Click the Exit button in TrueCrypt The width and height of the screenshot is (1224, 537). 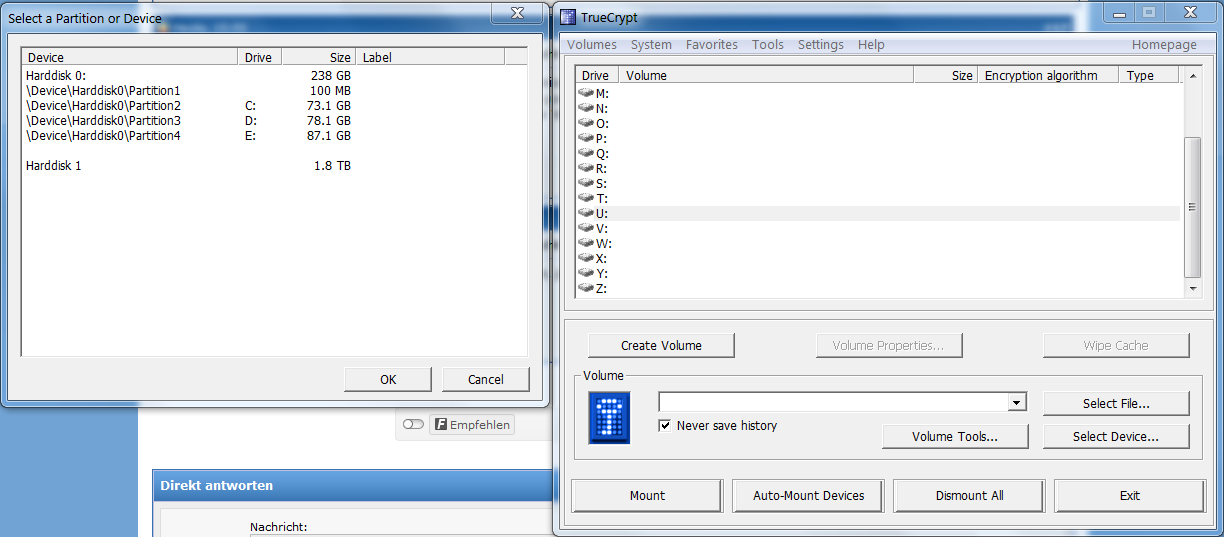(x=1130, y=495)
